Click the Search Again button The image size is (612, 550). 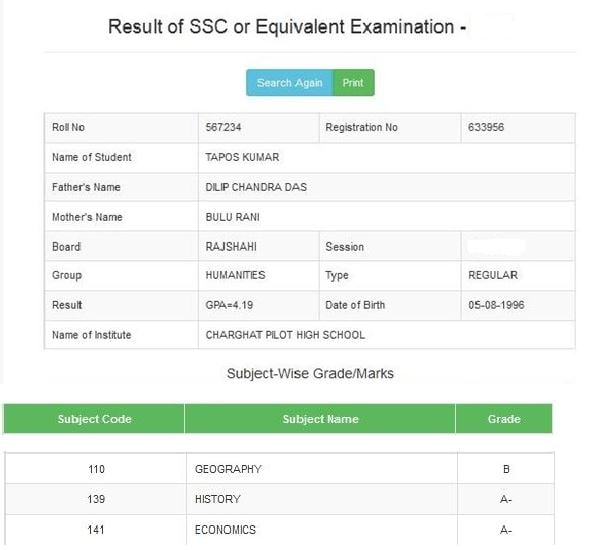289,83
